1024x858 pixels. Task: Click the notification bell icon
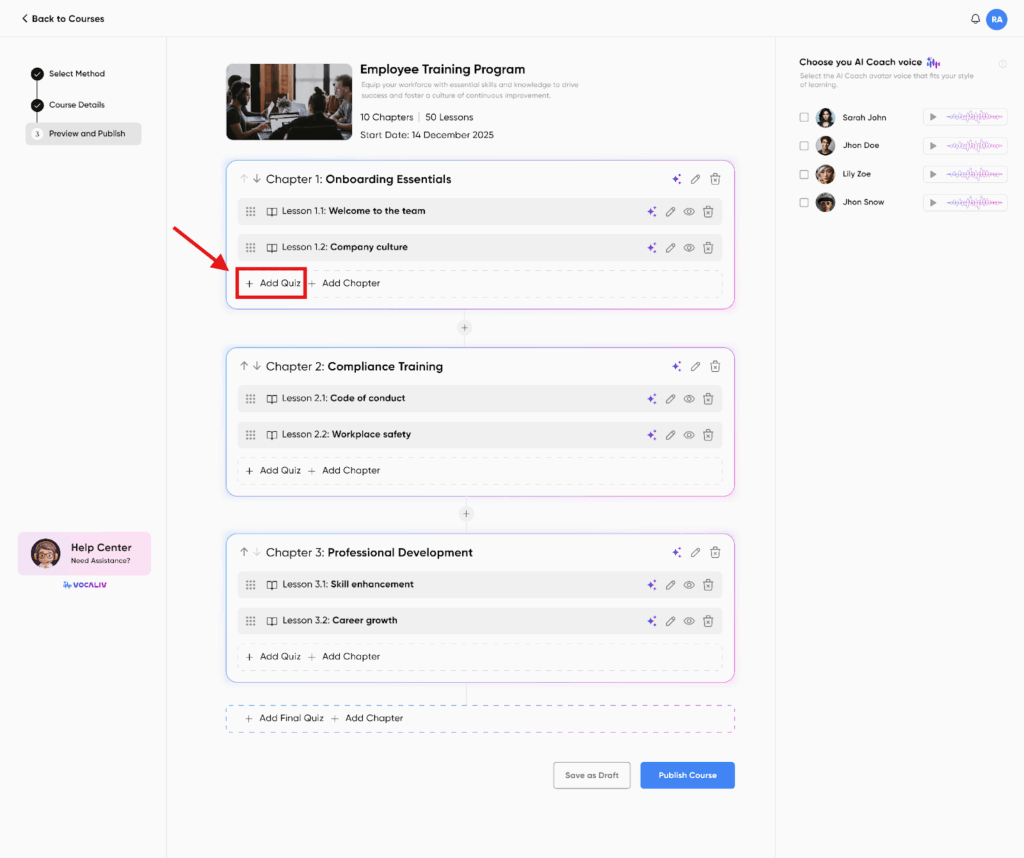point(975,19)
